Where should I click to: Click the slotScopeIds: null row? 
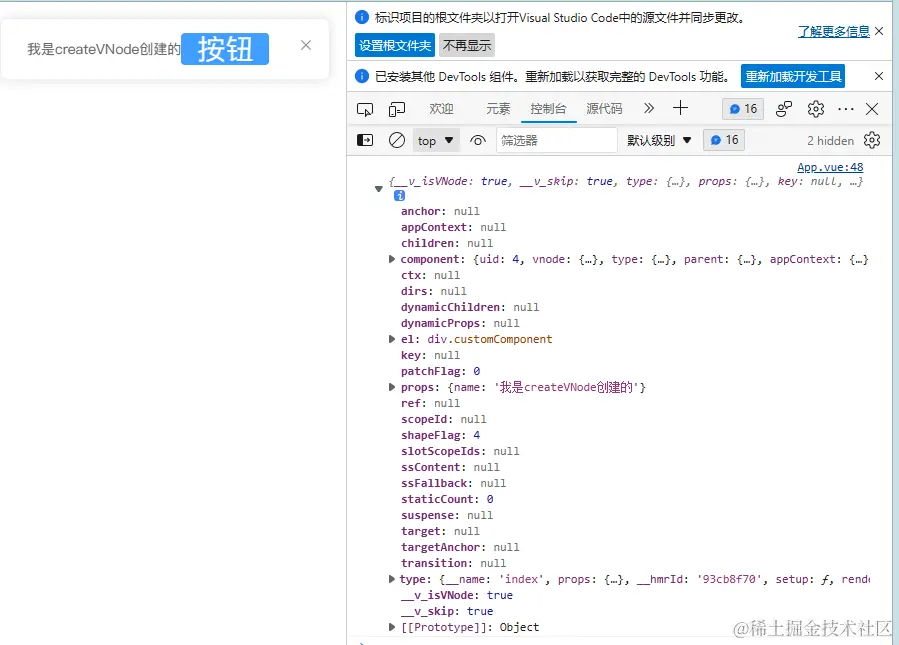460,451
